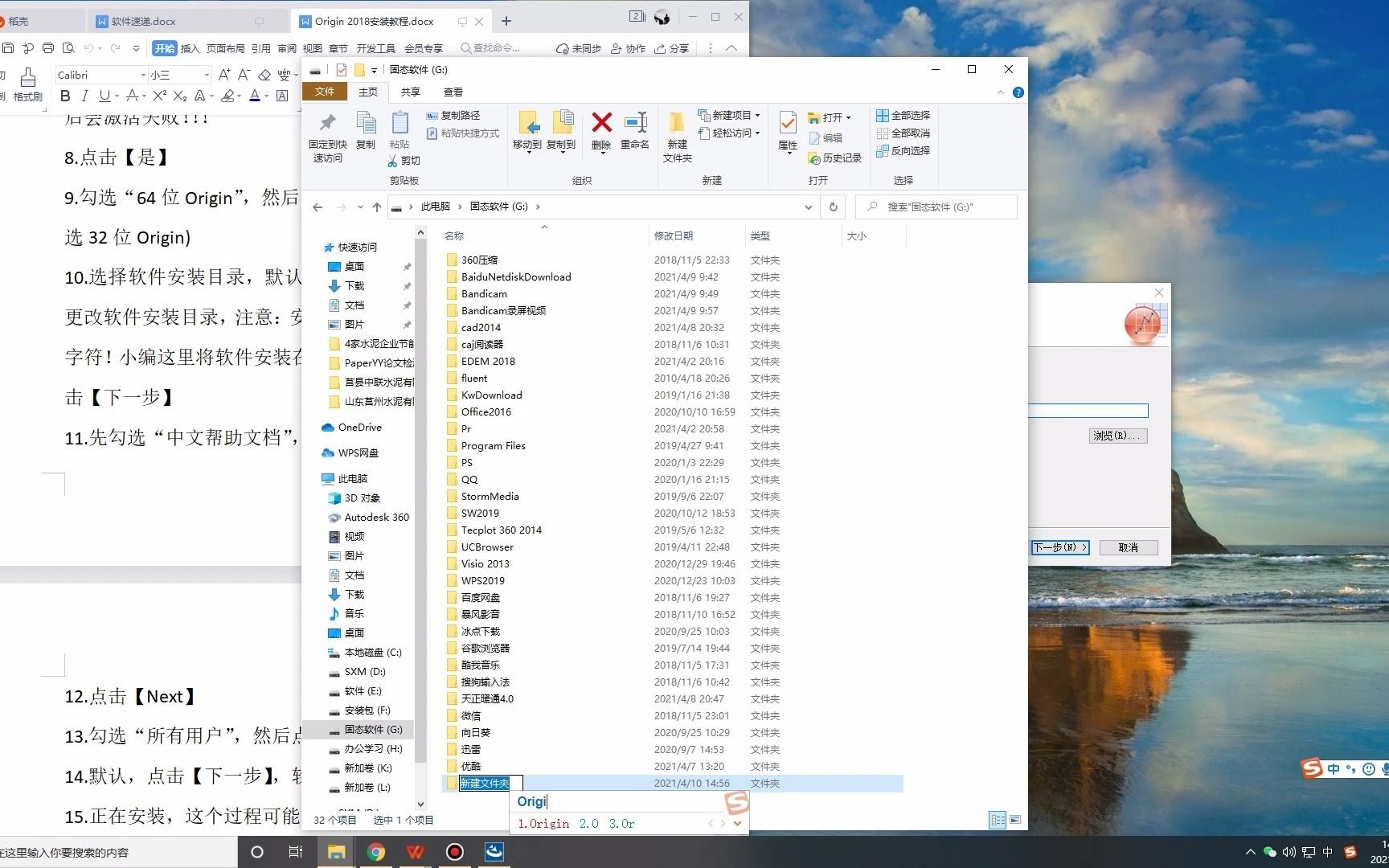Screen dimensions: 1389x868
Task: Click the Pin to Quick Access icon
Action: (327, 123)
